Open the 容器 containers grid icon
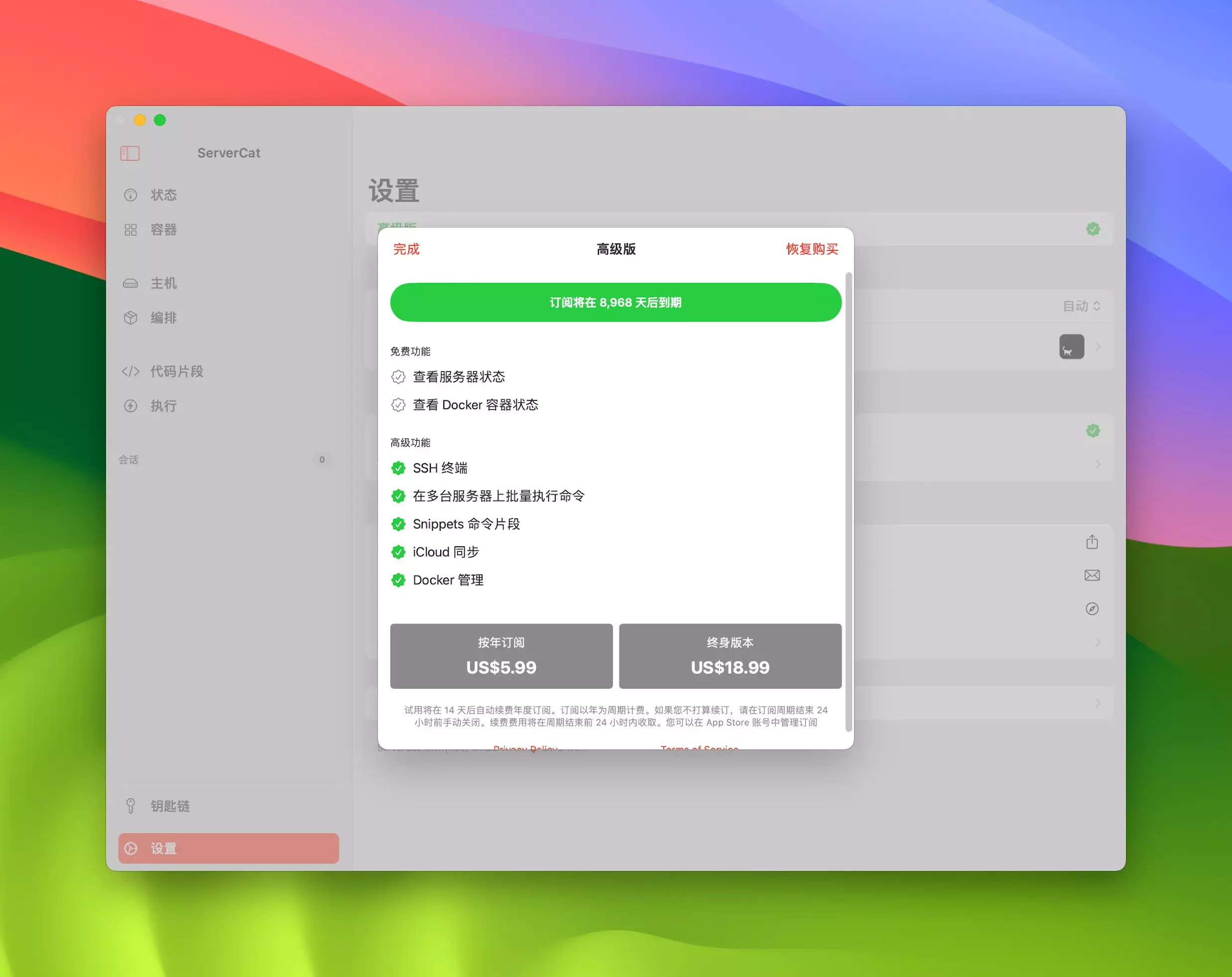Image resolution: width=1232 pixels, height=977 pixels. [130, 230]
